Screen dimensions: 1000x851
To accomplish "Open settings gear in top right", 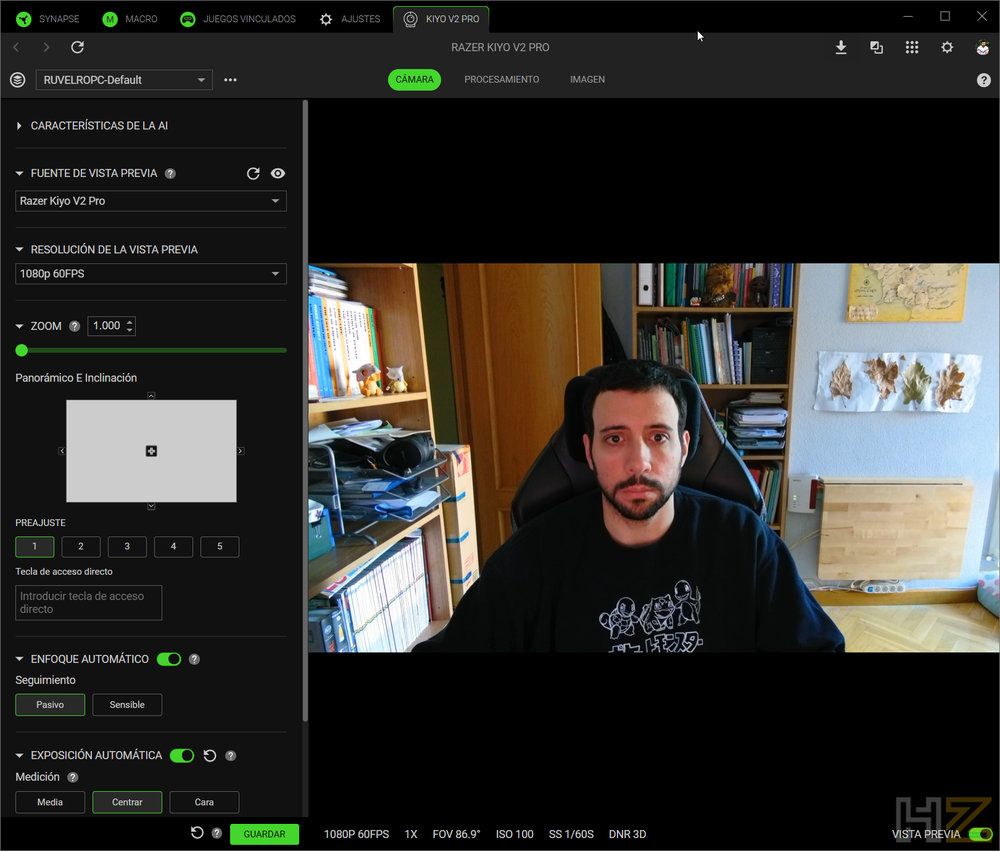I will [947, 47].
